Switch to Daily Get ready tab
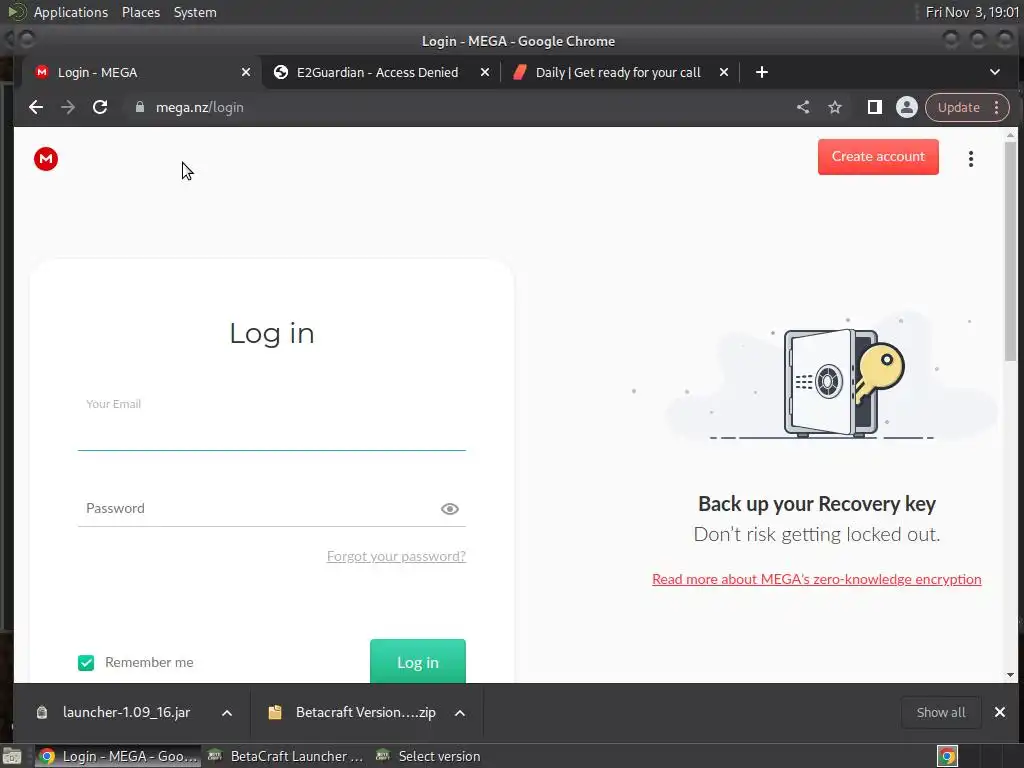This screenshot has height=768, width=1024. click(620, 72)
